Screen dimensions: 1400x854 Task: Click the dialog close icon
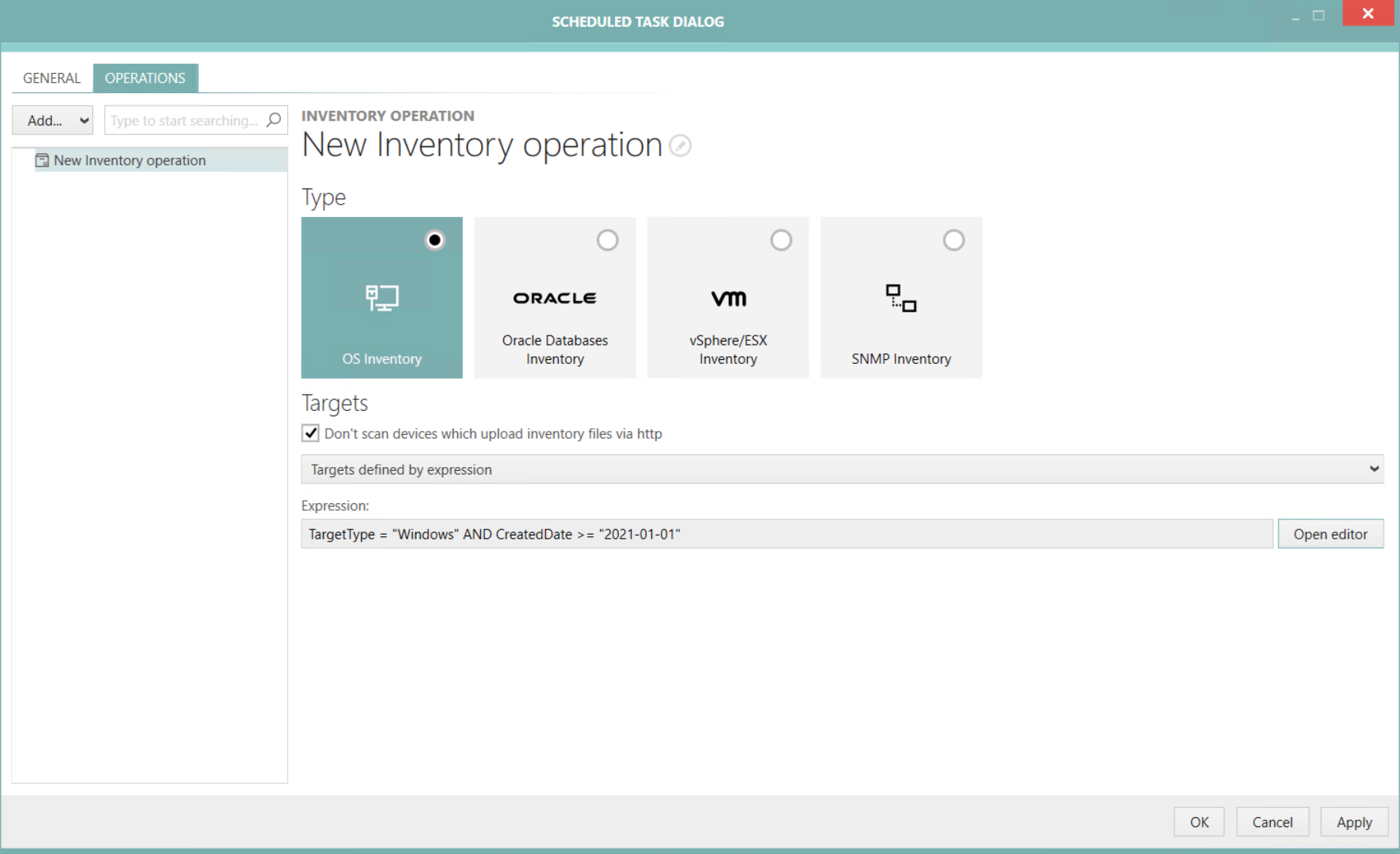(x=1368, y=13)
